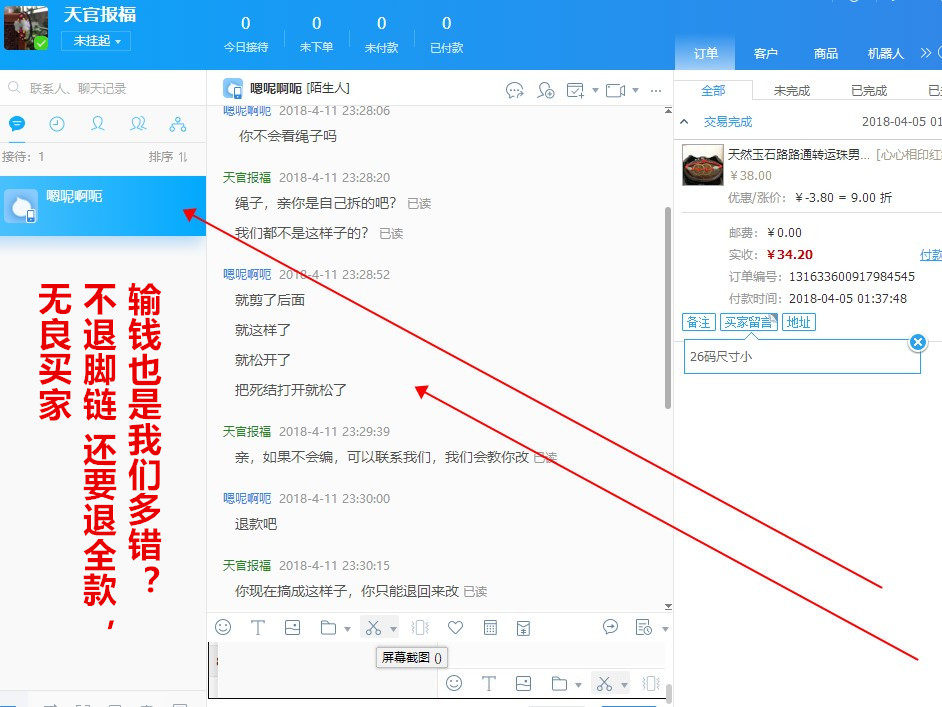Switch to the 客户 tab

[x=765, y=53]
